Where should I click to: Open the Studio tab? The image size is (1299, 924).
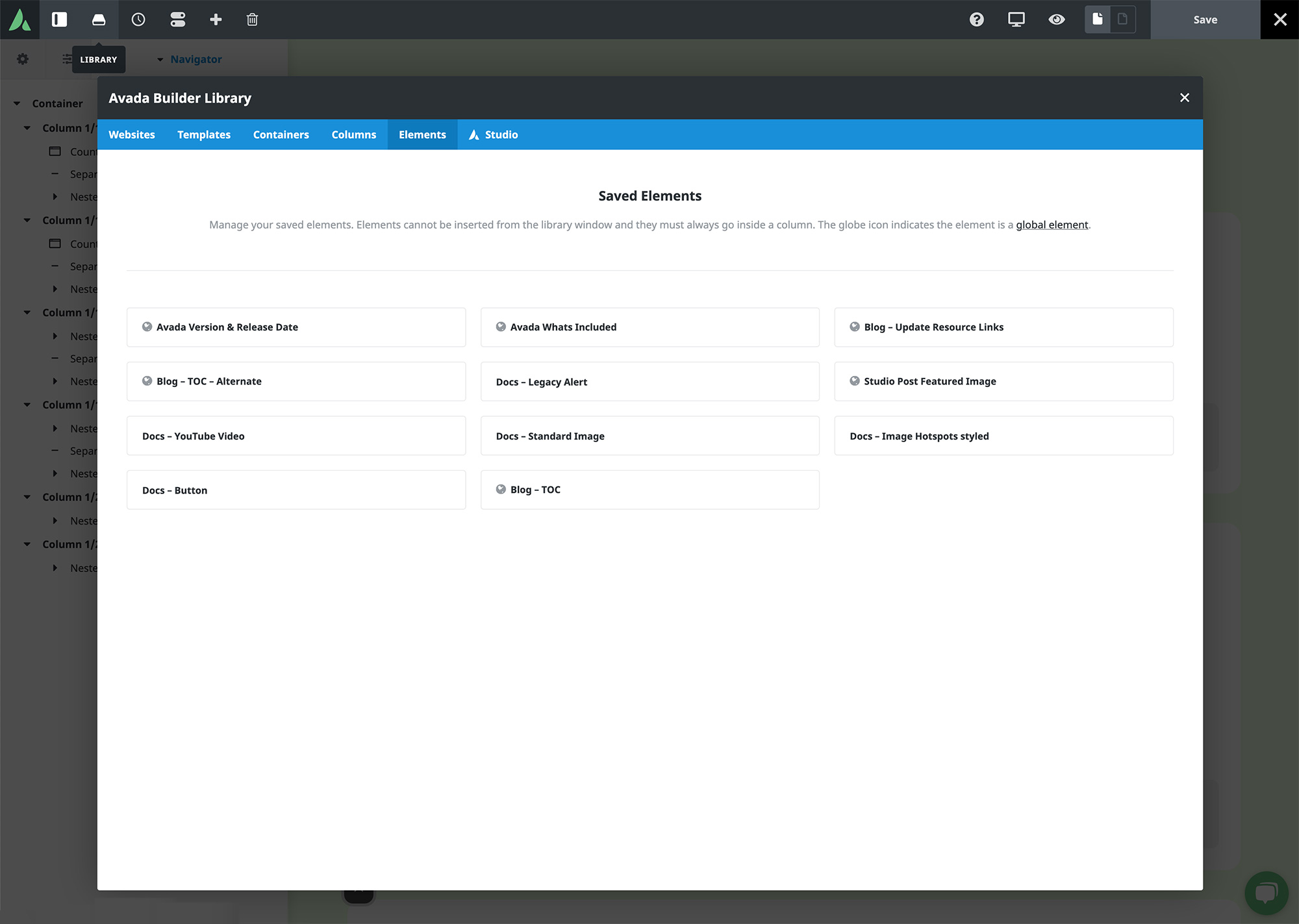[494, 134]
